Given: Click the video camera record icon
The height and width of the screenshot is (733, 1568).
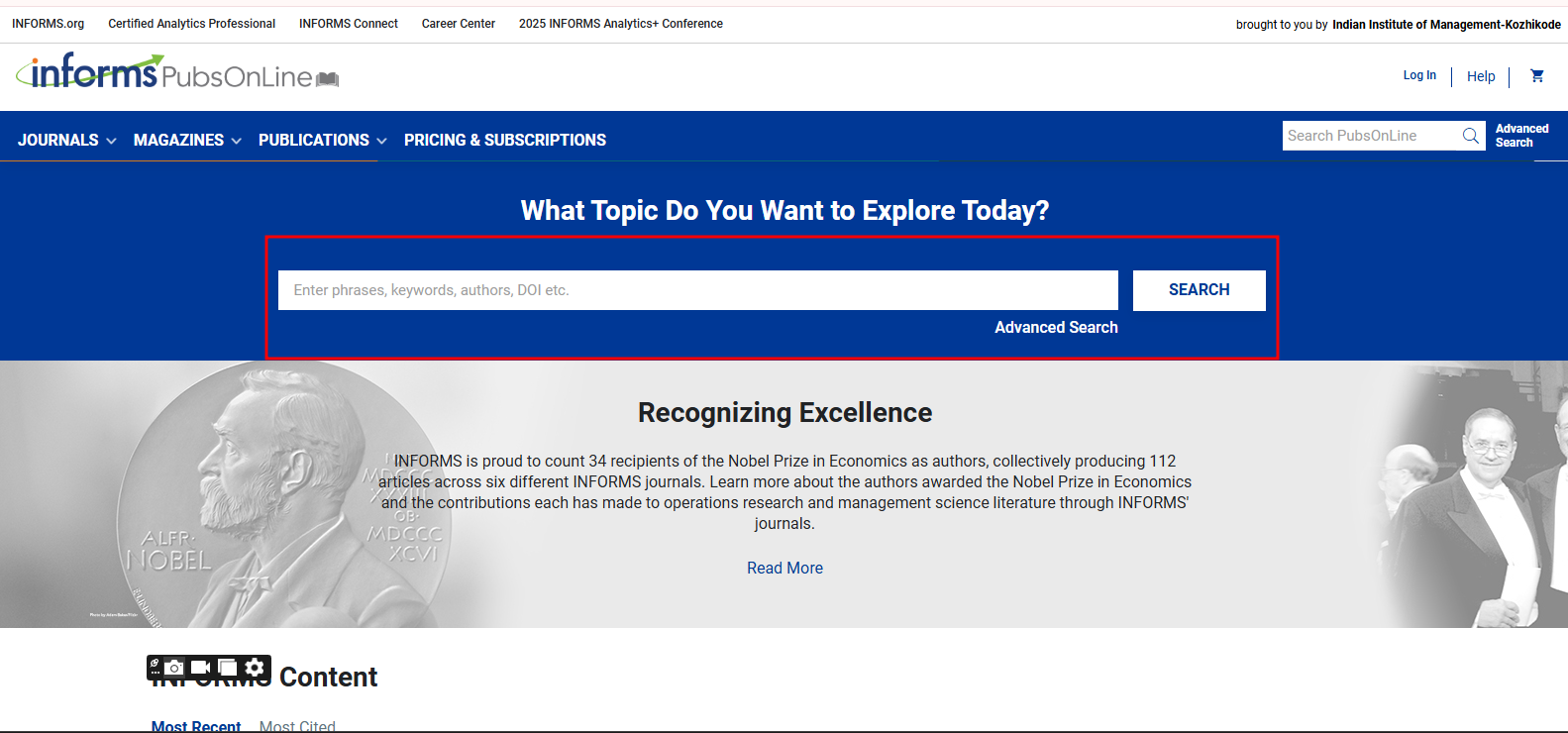Looking at the screenshot, I should [200, 668].
